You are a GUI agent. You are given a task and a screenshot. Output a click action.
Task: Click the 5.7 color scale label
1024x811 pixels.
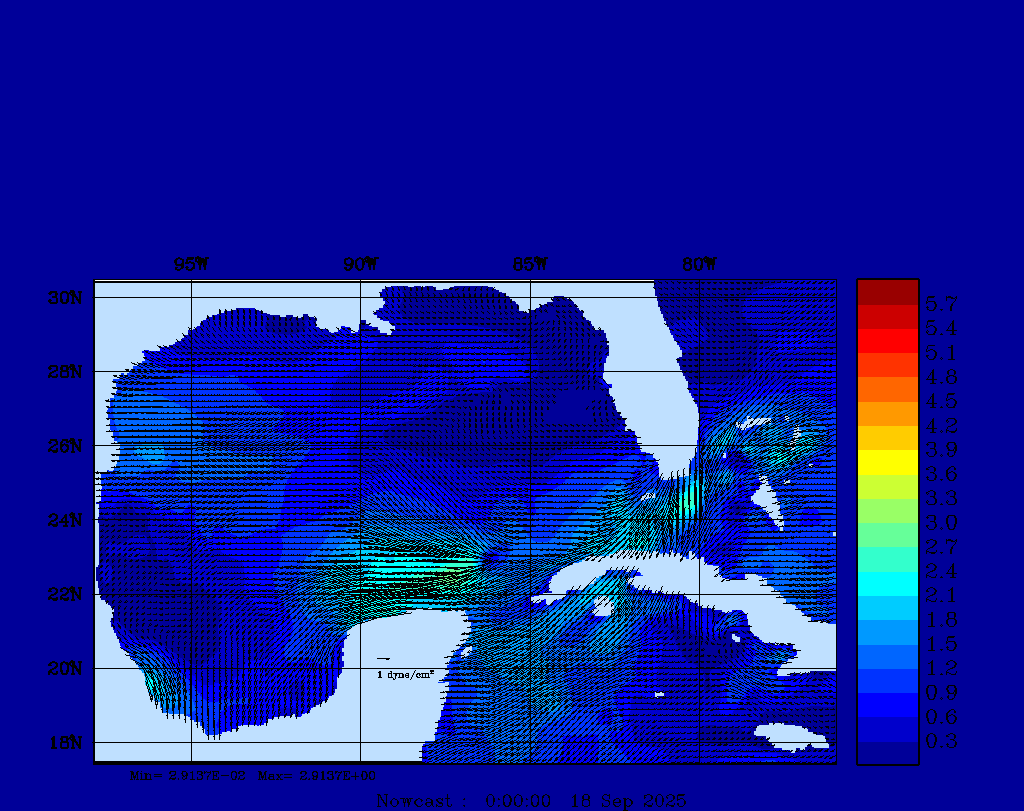[x=941, y=303]
